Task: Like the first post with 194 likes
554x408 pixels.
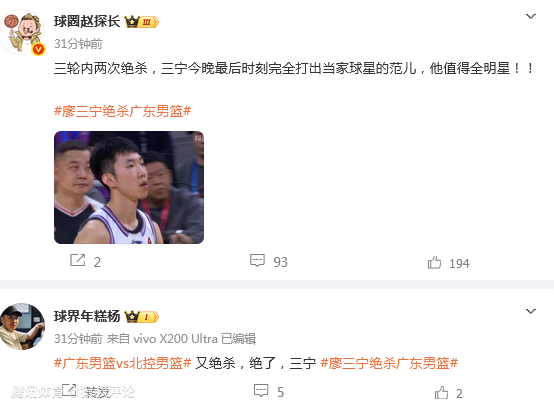Action: point(434,262)
